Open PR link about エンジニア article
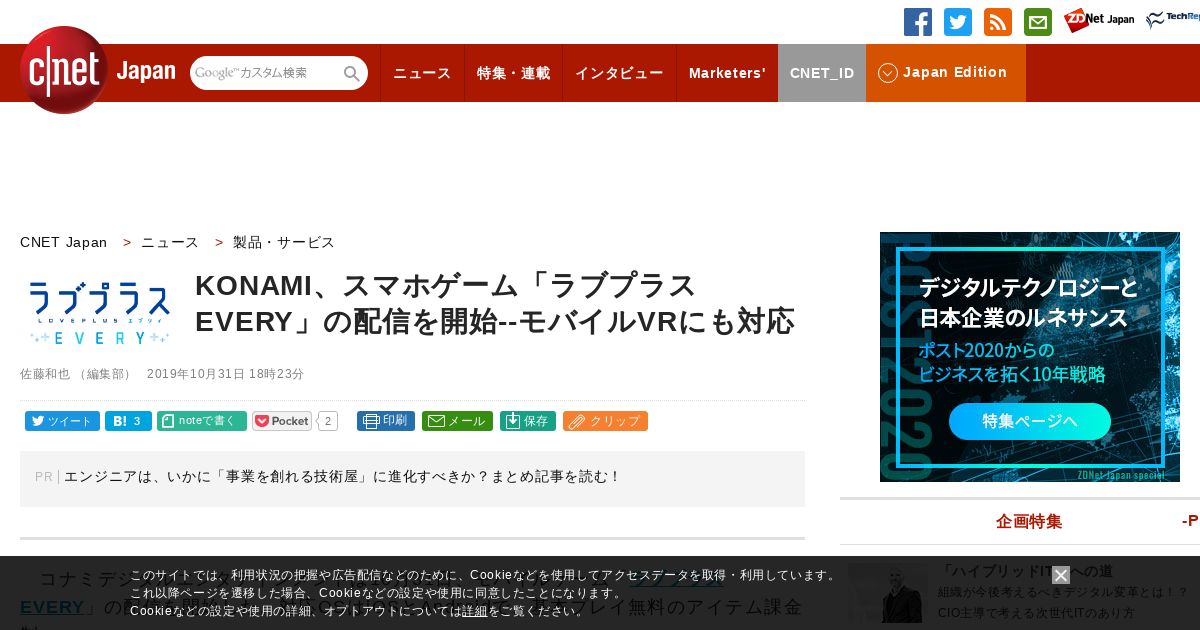The image size is (1200, 630). tap(342, 477)
